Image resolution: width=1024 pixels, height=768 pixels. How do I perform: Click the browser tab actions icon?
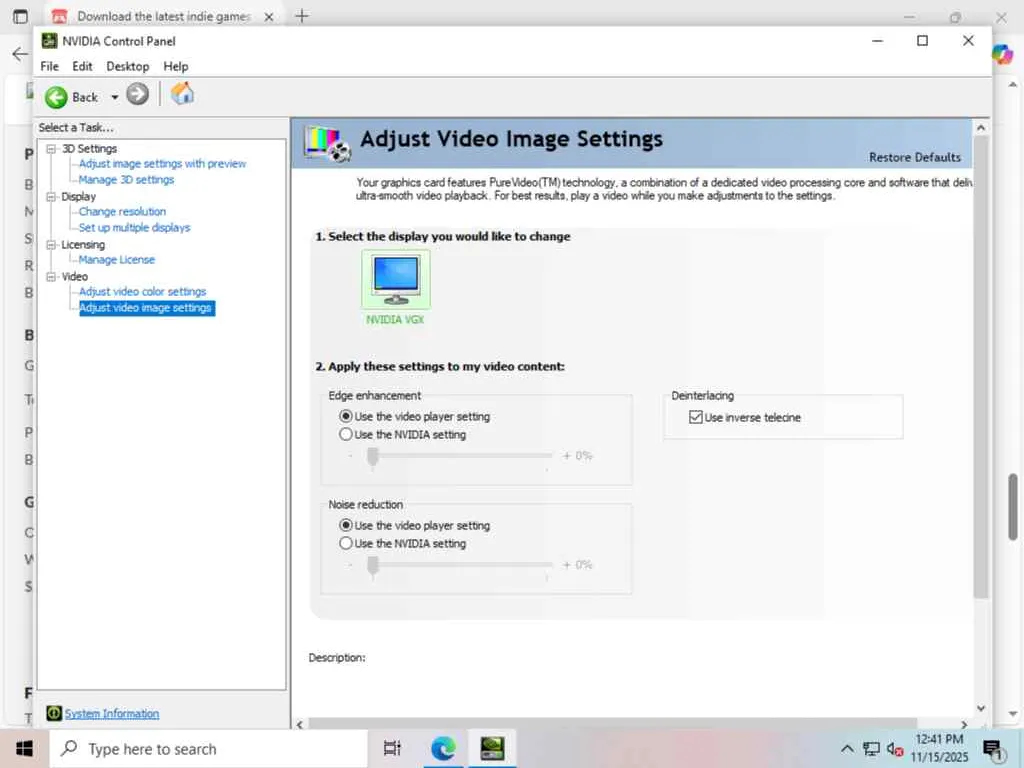click(x=21, y=16)
